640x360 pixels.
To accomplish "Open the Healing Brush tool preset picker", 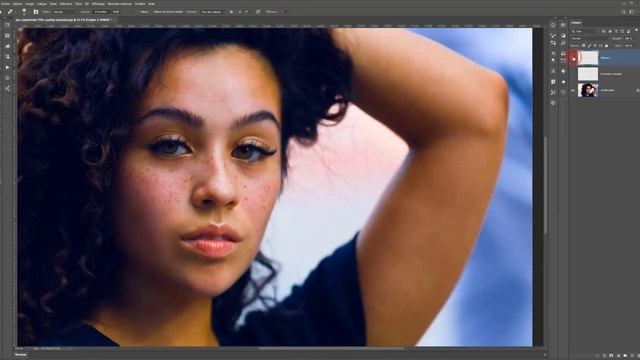I will pyautogui.click(x=10, y=12).
